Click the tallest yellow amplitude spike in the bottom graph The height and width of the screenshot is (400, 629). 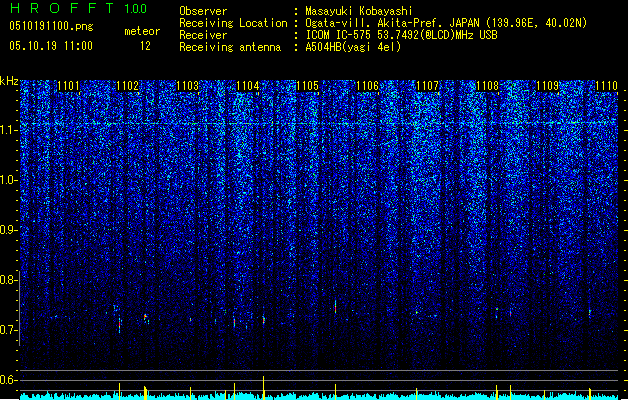[264, 388]
